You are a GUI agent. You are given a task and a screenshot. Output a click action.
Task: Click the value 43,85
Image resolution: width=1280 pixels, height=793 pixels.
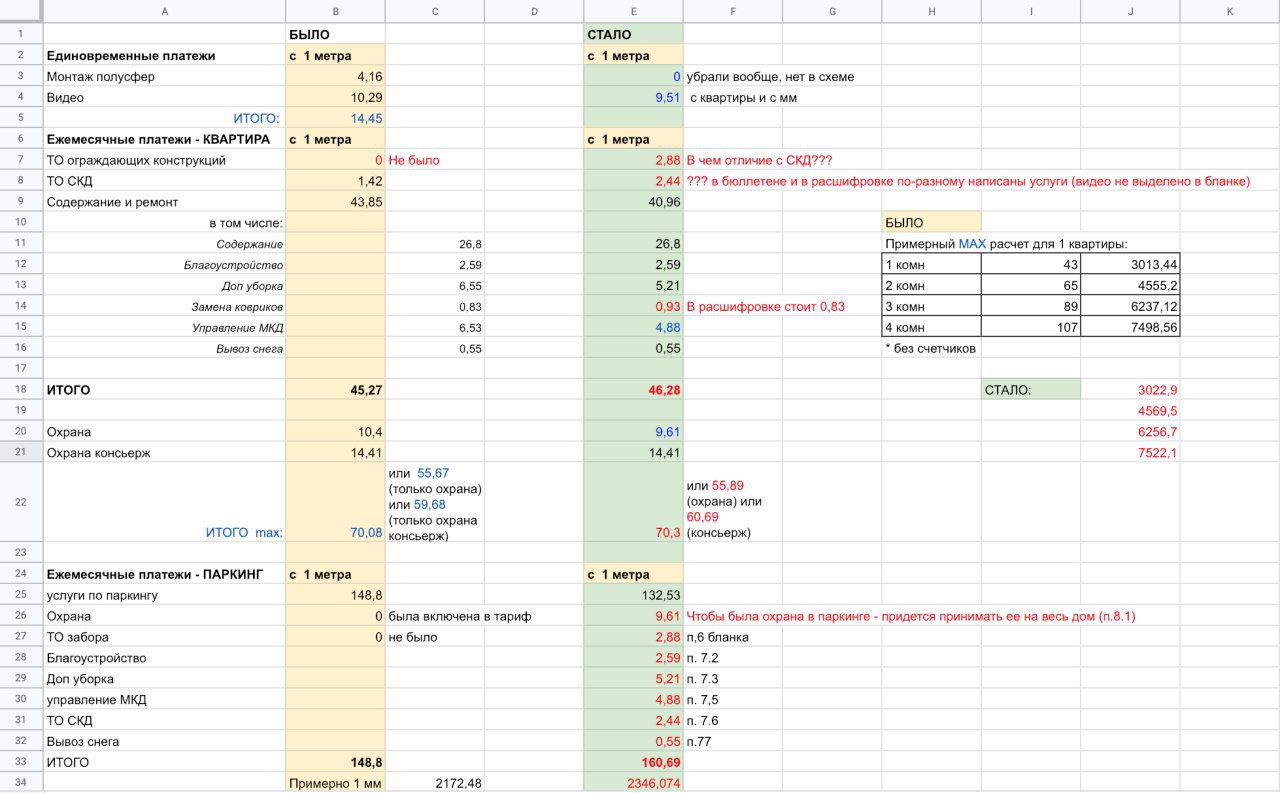(x=335, y=202)
